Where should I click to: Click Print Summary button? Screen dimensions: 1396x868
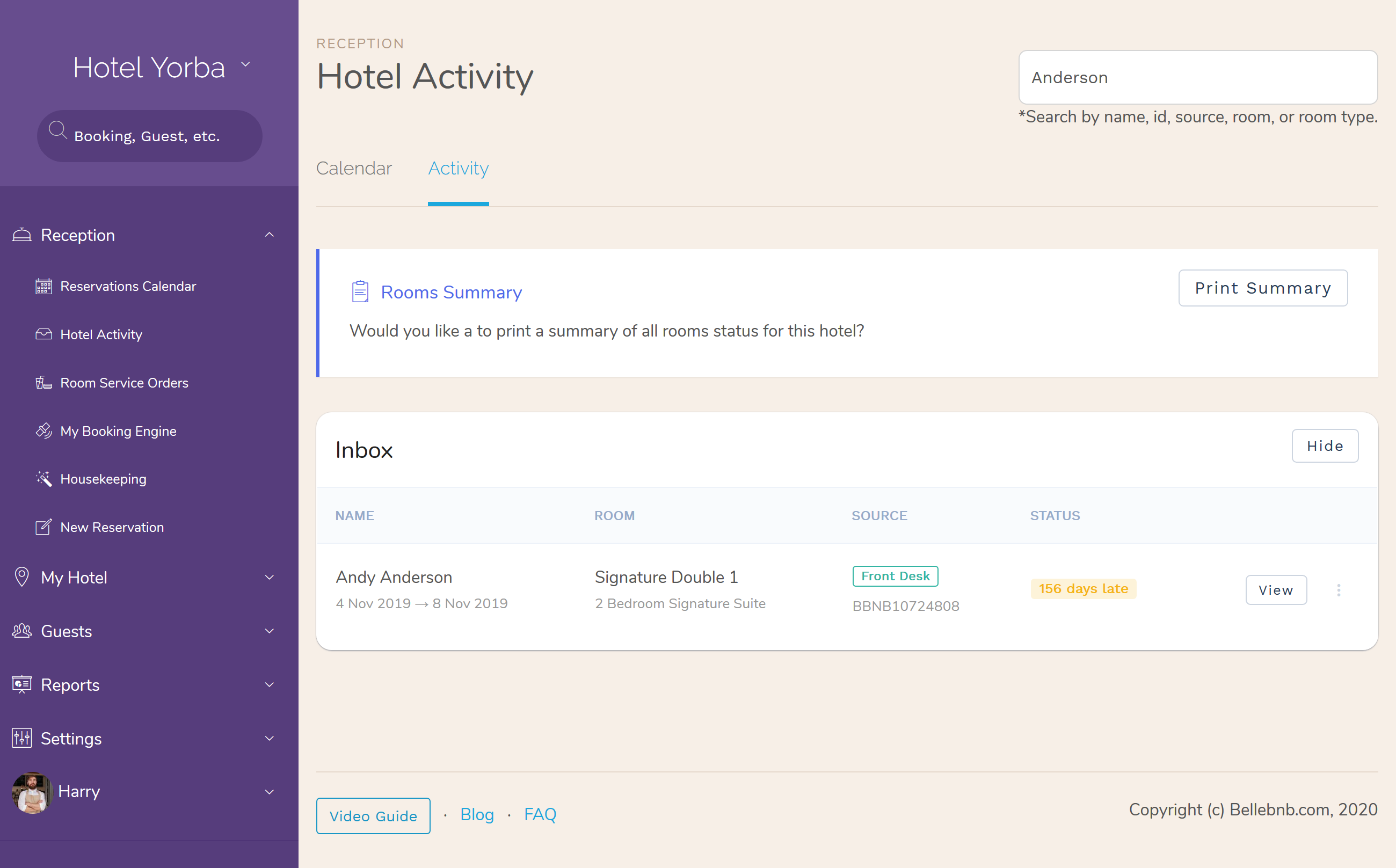point(1262,288)
